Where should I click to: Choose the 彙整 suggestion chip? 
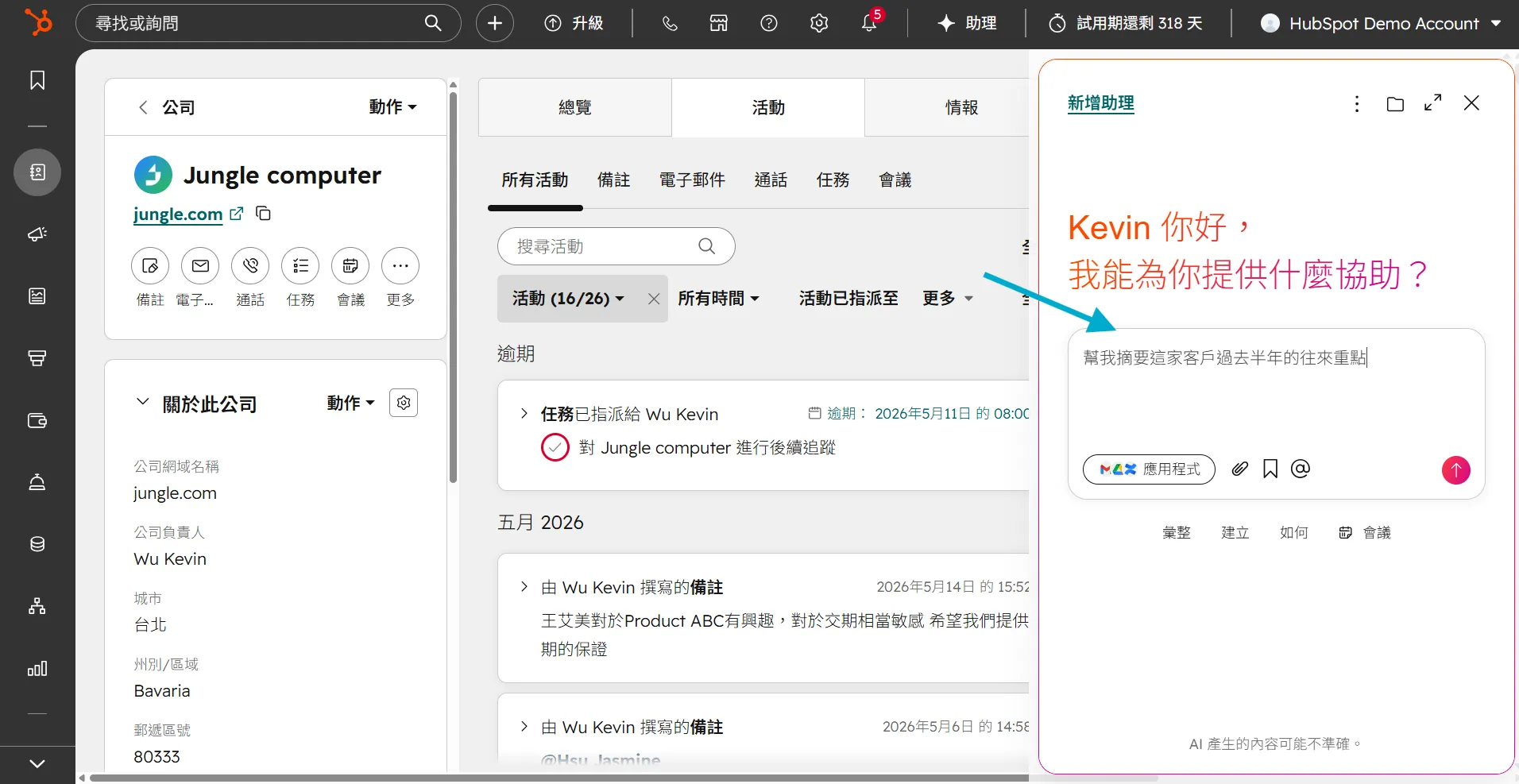point(1177,533)
